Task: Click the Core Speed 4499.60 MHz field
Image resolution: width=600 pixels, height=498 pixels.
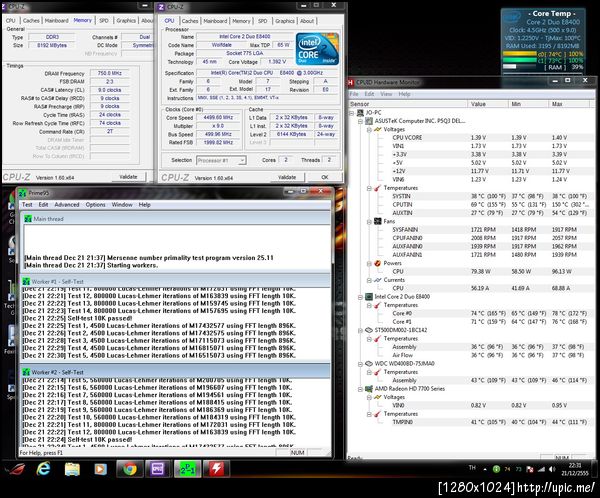Action: coord(218,118)
